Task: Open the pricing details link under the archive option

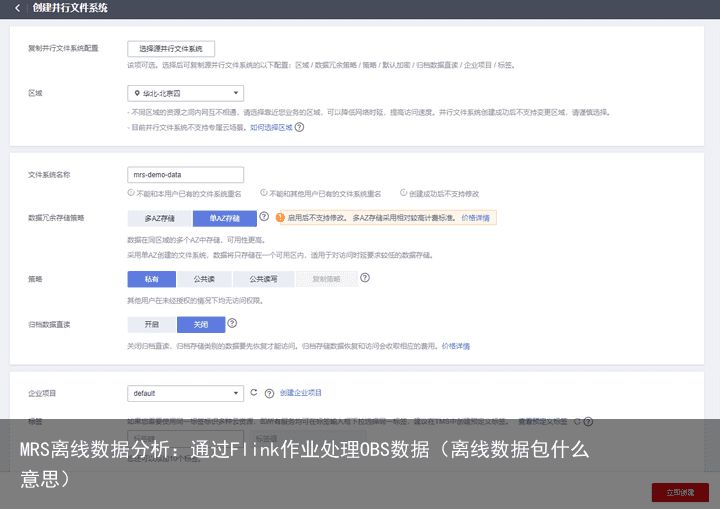Action: (456, 346)
